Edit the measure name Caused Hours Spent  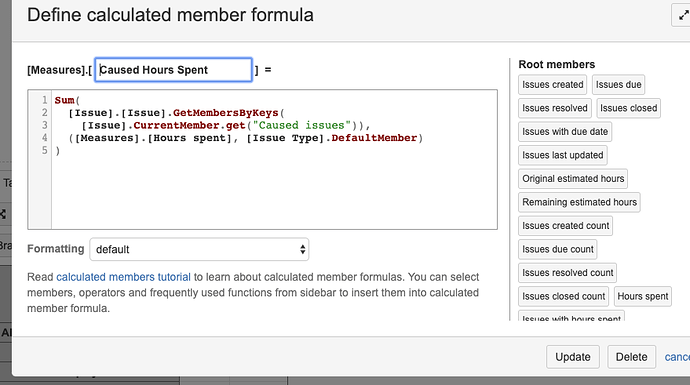(x=173, y=70)
